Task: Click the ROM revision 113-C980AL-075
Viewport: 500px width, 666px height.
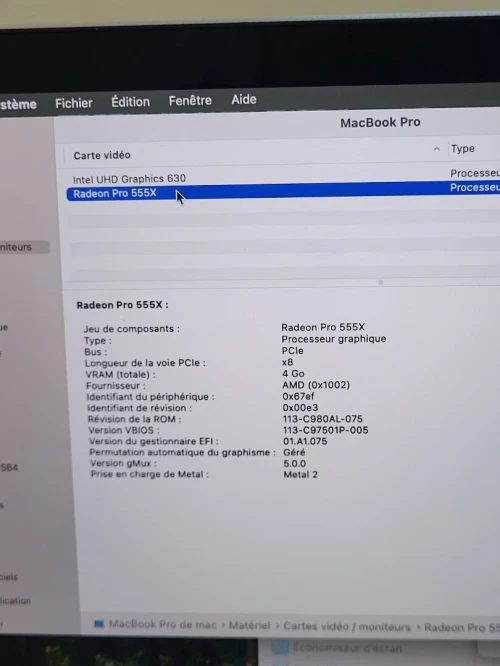Action: tap(322, 419)
